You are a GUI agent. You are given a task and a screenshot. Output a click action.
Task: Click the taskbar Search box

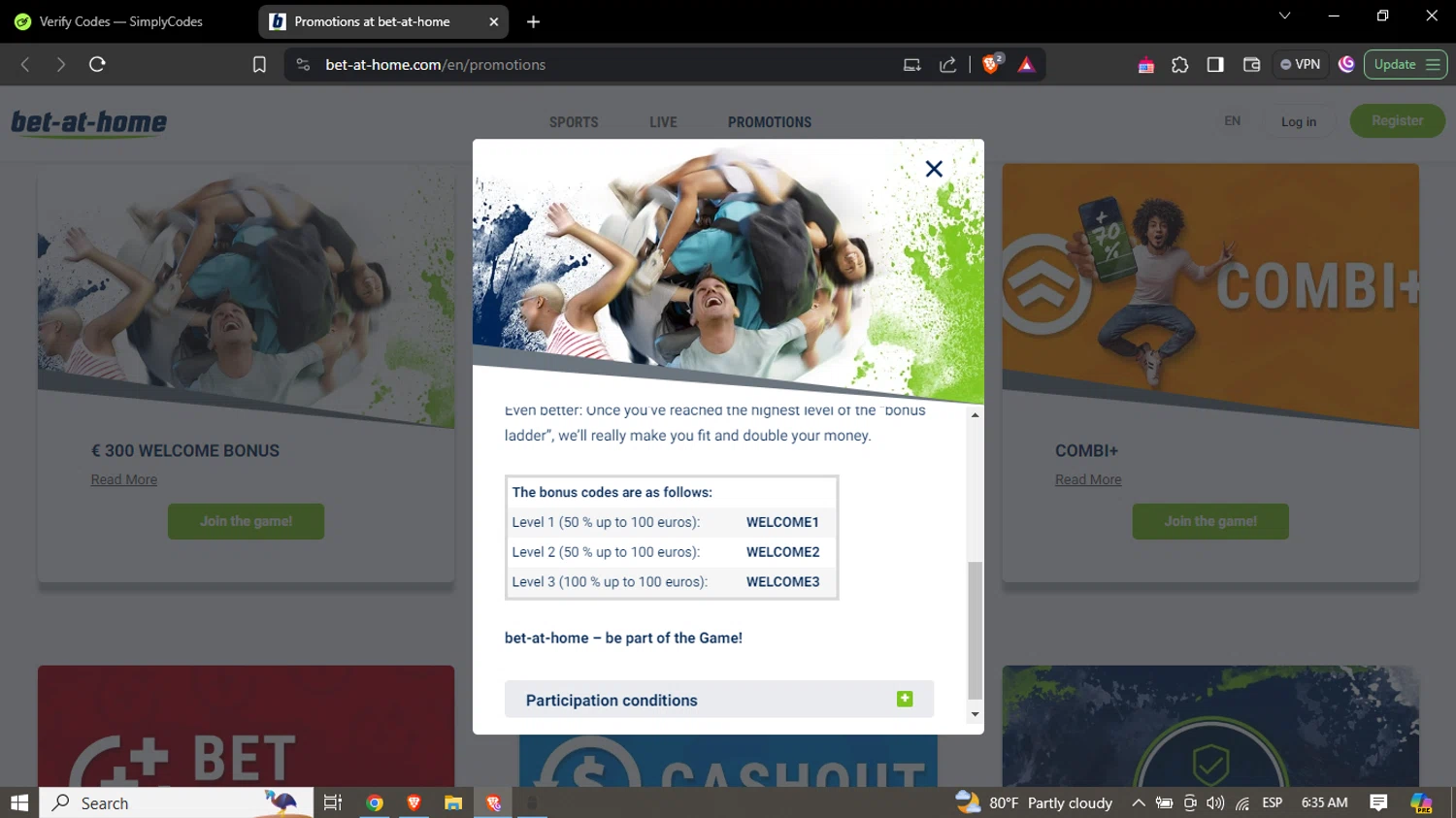[x=177, y=802]
